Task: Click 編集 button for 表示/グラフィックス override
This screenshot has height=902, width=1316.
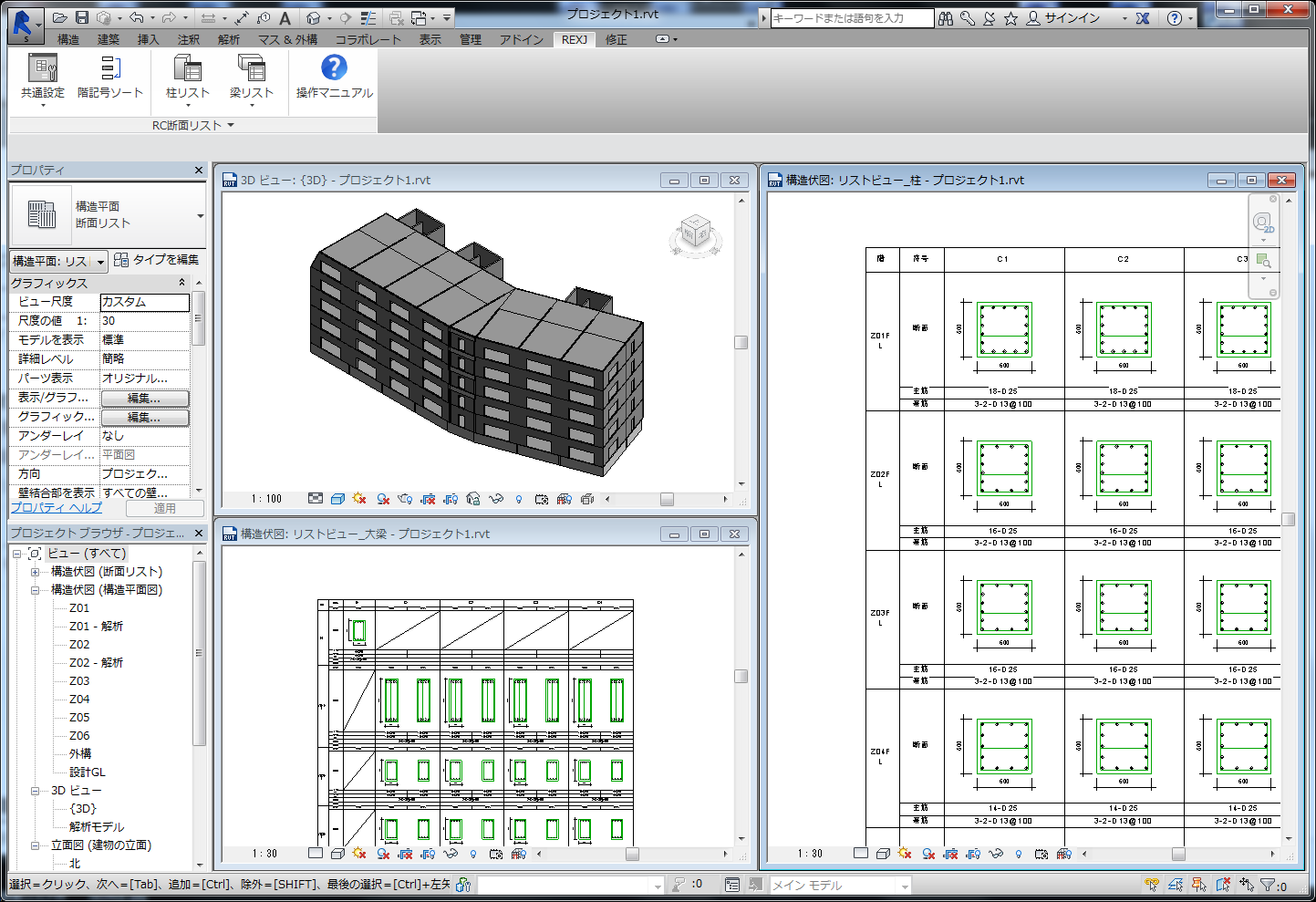Action: [145, 399]
